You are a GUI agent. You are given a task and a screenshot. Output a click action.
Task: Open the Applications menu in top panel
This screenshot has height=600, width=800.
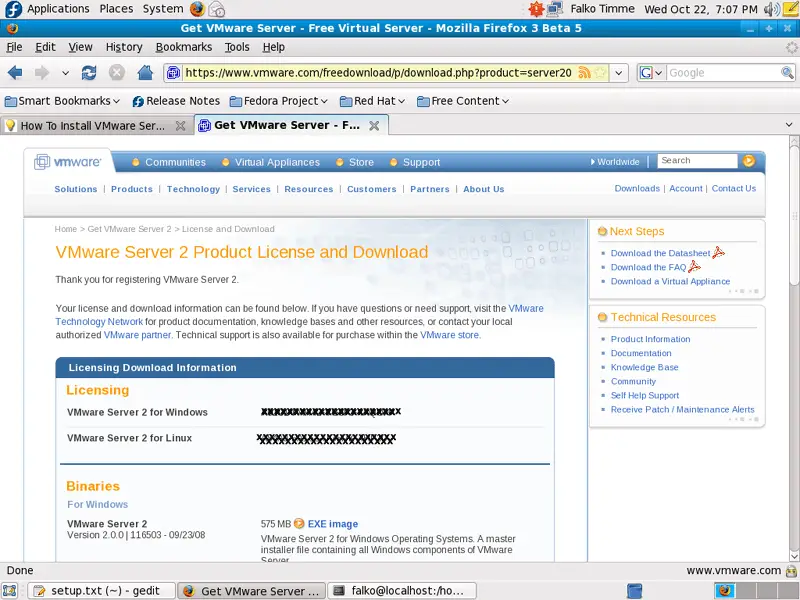point(58,9)
